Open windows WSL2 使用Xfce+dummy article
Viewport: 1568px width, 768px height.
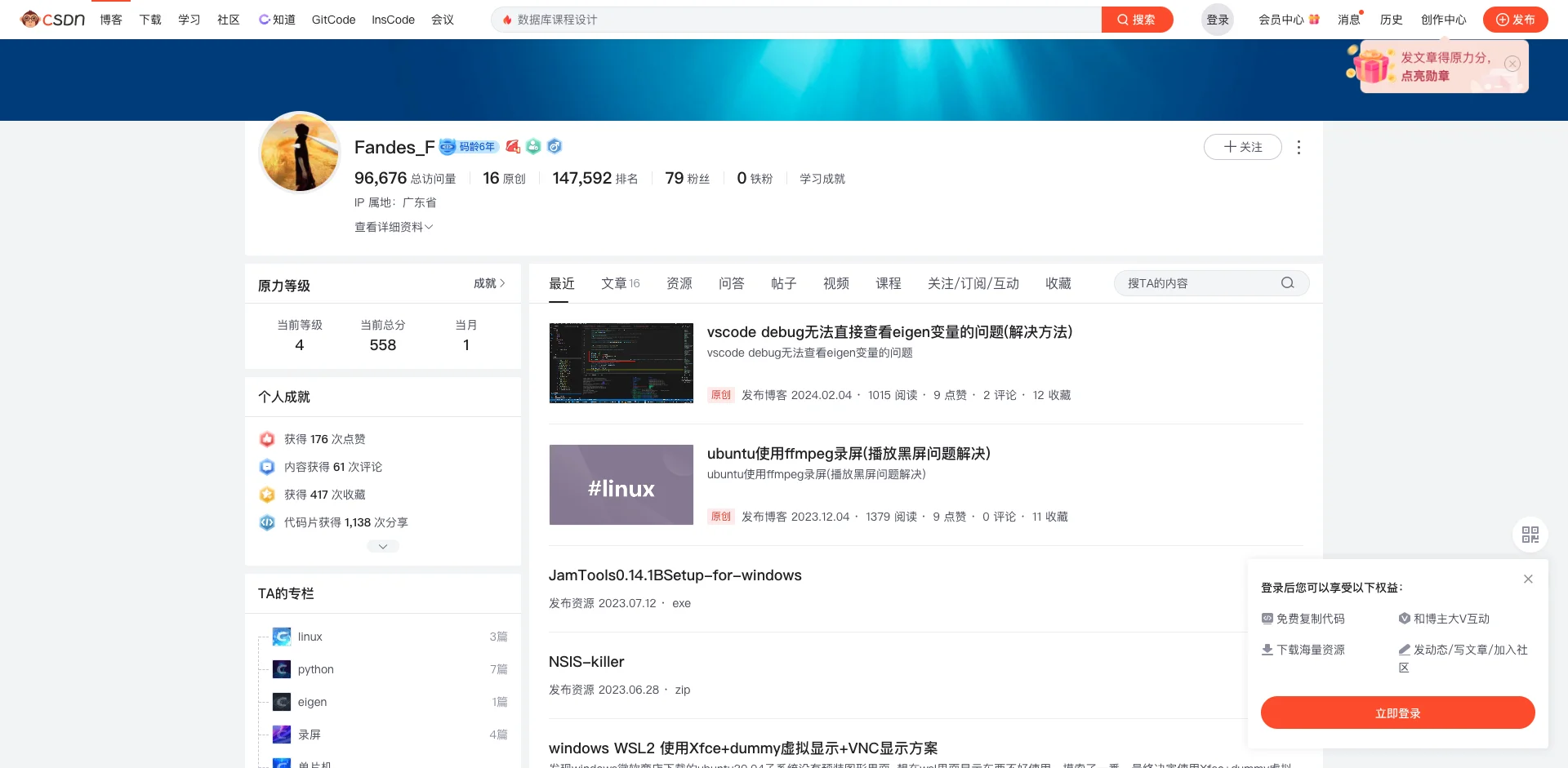point(743,748)
